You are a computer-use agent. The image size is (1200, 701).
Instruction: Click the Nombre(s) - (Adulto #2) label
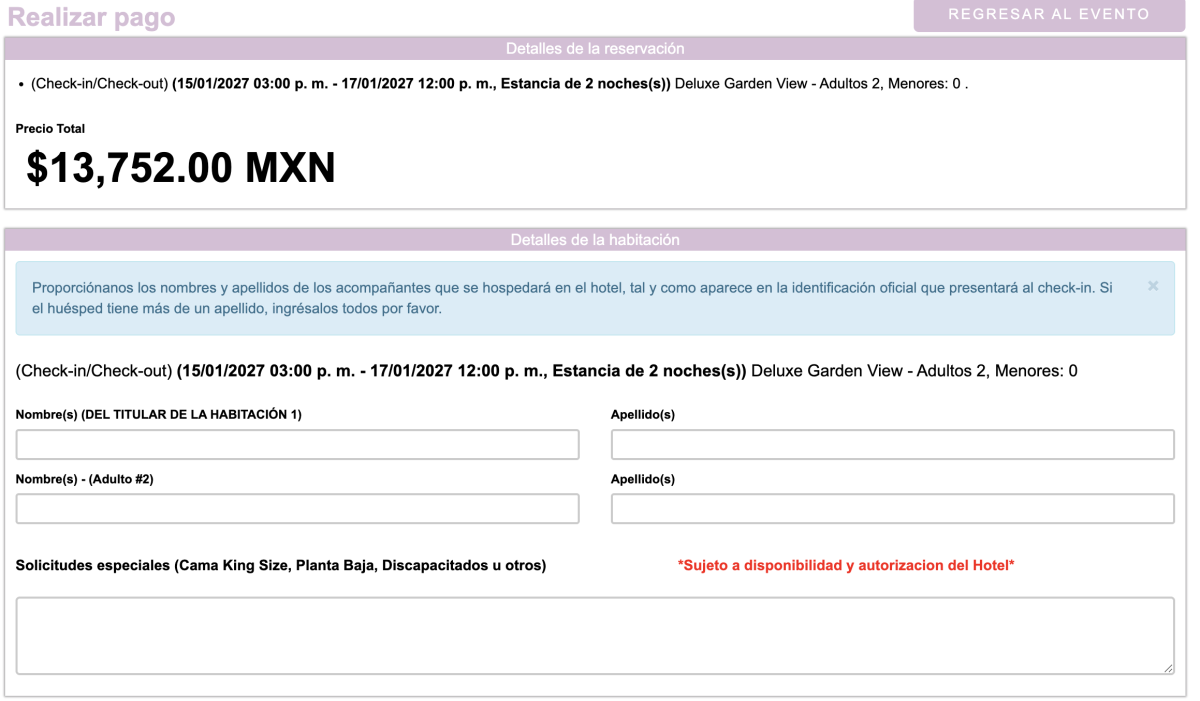[x=84, y=479]
